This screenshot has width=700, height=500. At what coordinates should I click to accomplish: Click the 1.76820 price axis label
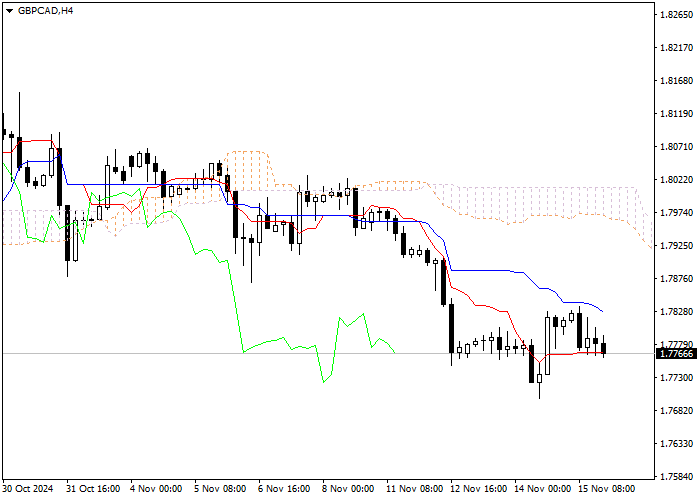(676, 411)
